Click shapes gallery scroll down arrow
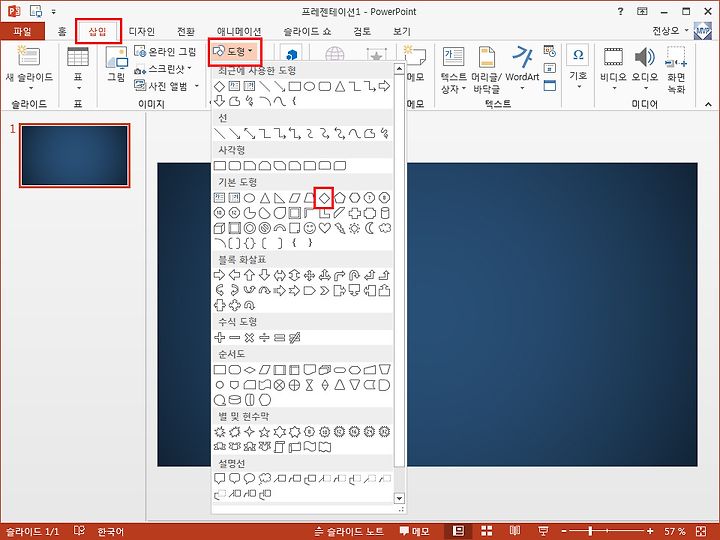This screenshot has width=720, height=540. 399,498
